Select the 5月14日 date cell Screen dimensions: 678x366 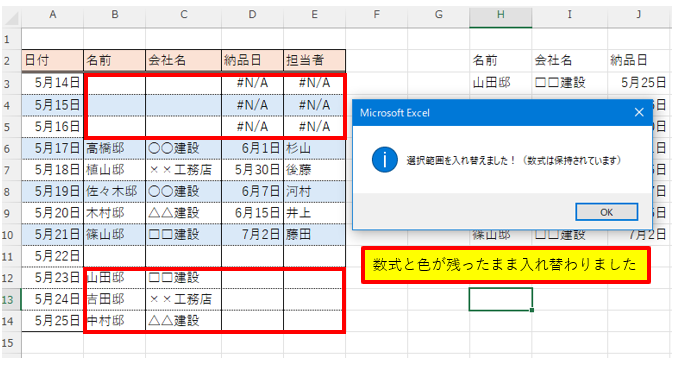point(52,83)
